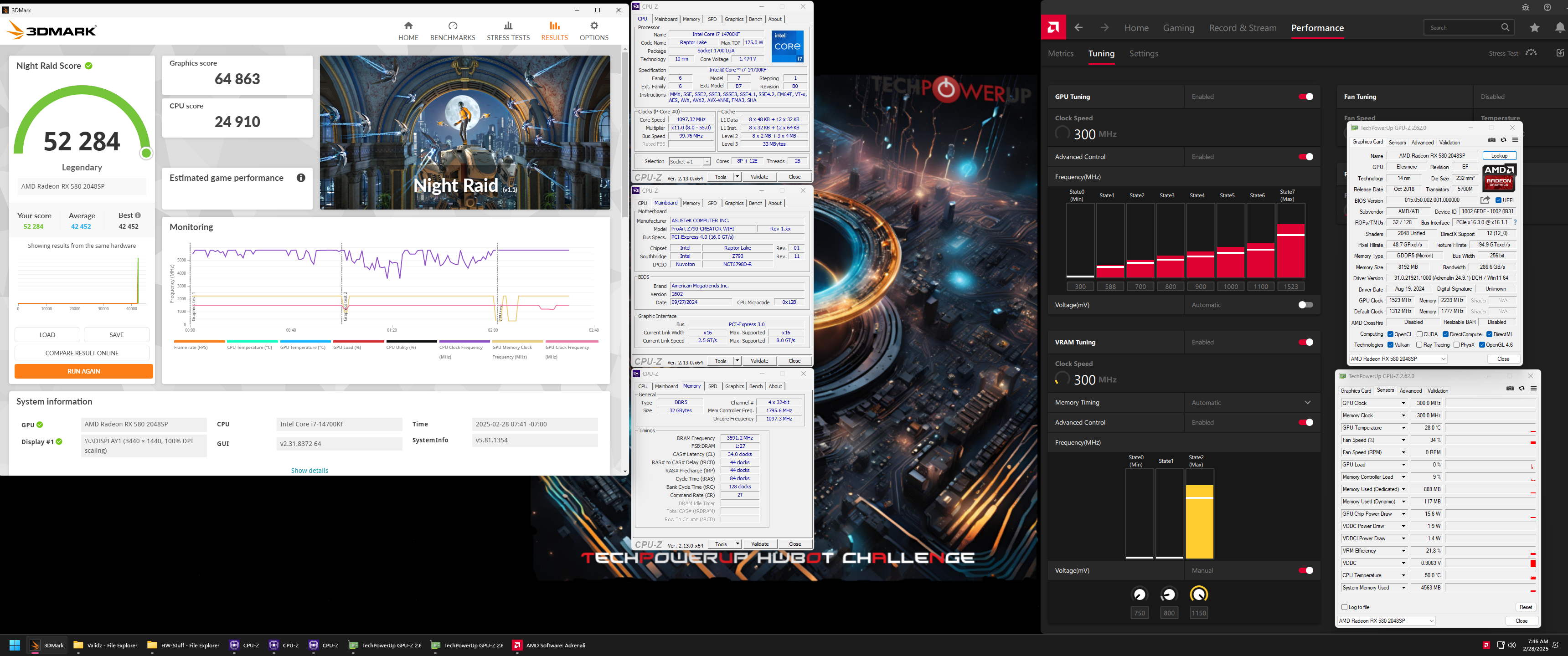1568x656 pixels.
Task: Toggle VRAM Advanced Control switch
Action: point(1305,422)
